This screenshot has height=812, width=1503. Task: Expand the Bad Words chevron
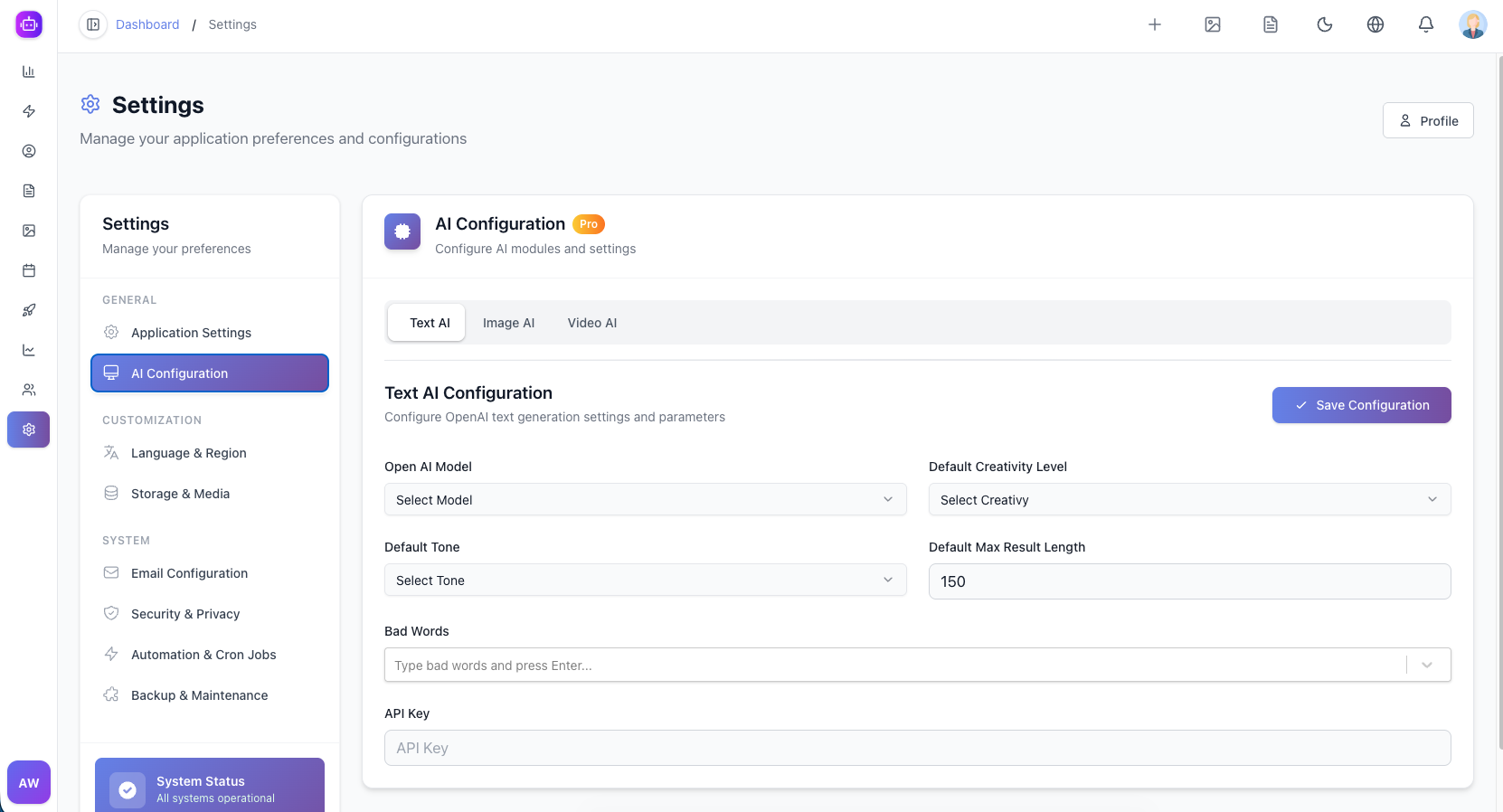1426,665
